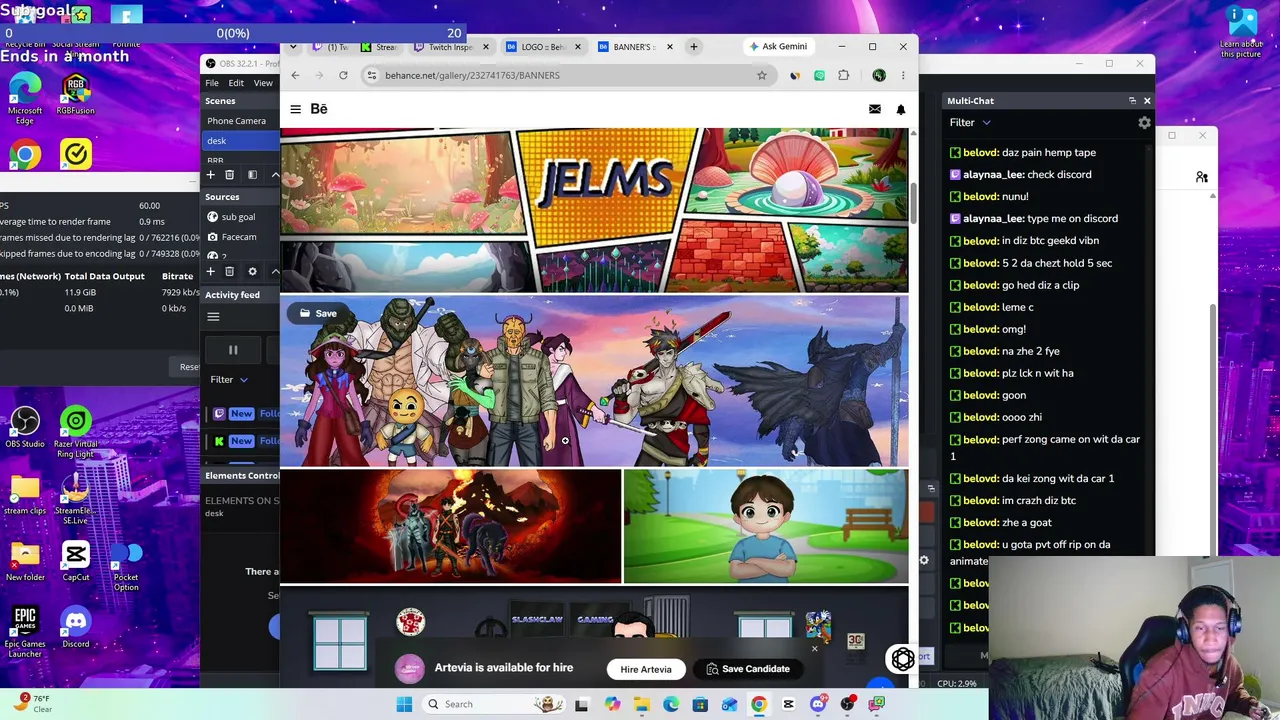Add a new source in OBS
The image size is (1280, 720).
coord(210,272)
